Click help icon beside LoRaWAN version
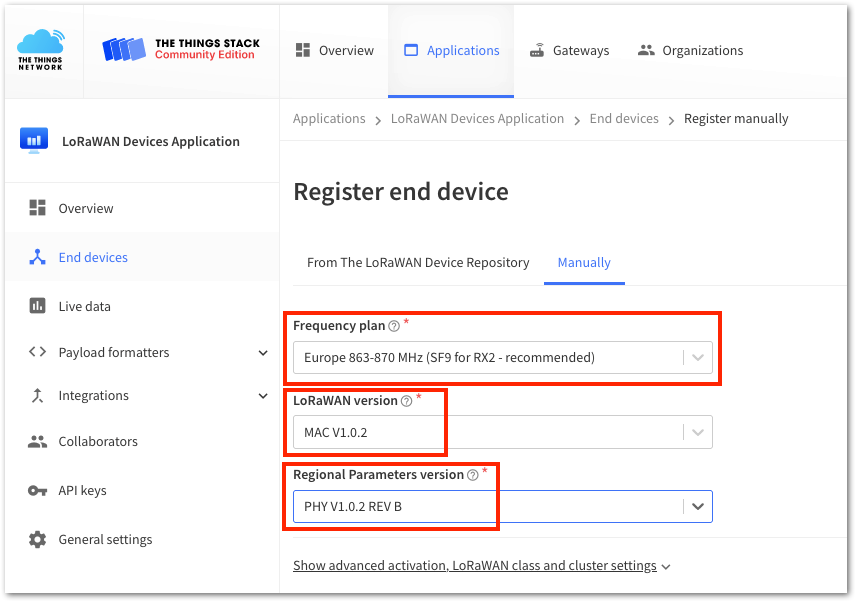Viewport: 856px width, 602px height. click(406, 401)
